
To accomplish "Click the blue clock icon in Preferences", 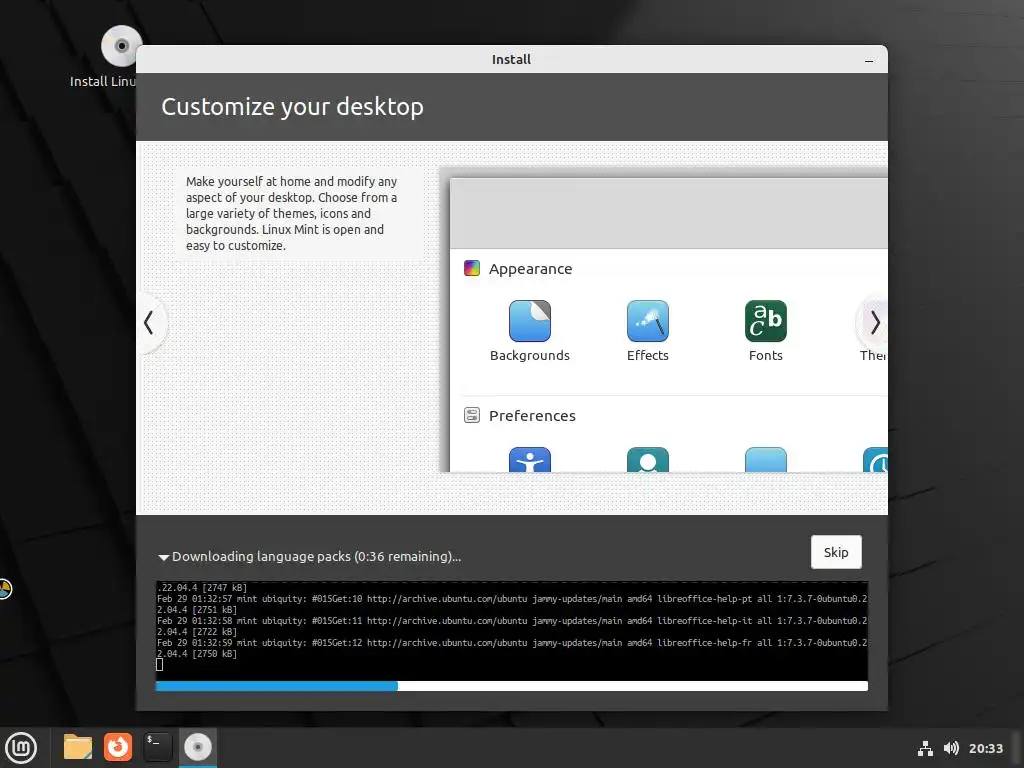I will [x=875, y=459].
